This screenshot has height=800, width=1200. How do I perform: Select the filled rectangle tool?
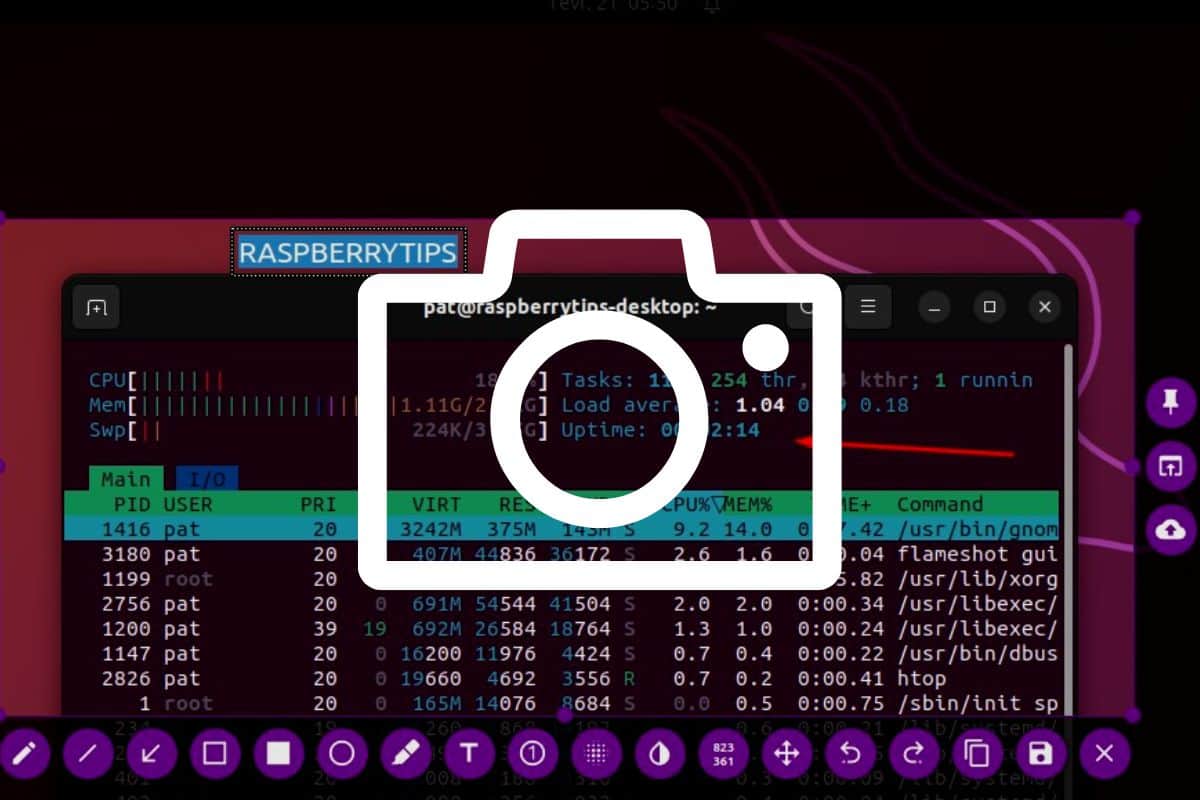(278, 754)
